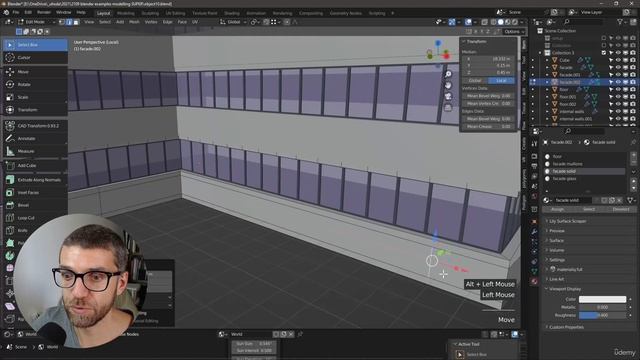The width and height of the screenshot is (640, 360).
Task: Select facade.002 in the outliner
Action: tap(570, 82)
